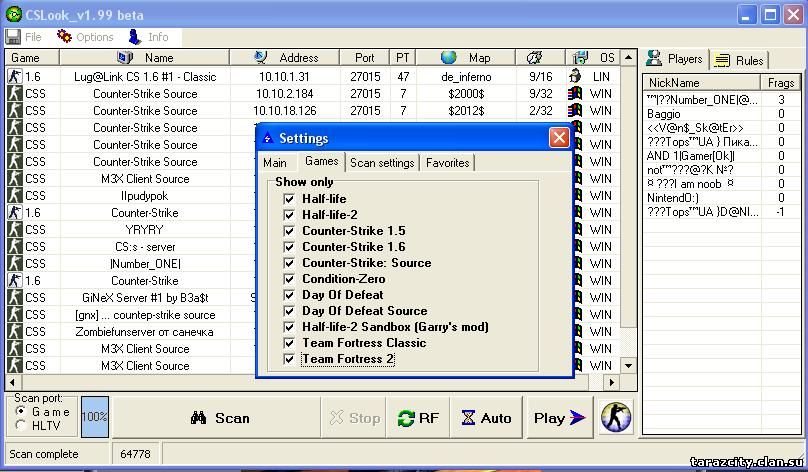Image resolution: width=808 pixels, height=472 pixels.
Task: Sort servers by Map globe column
Action: pyautogui.click(x=465, y=58)
